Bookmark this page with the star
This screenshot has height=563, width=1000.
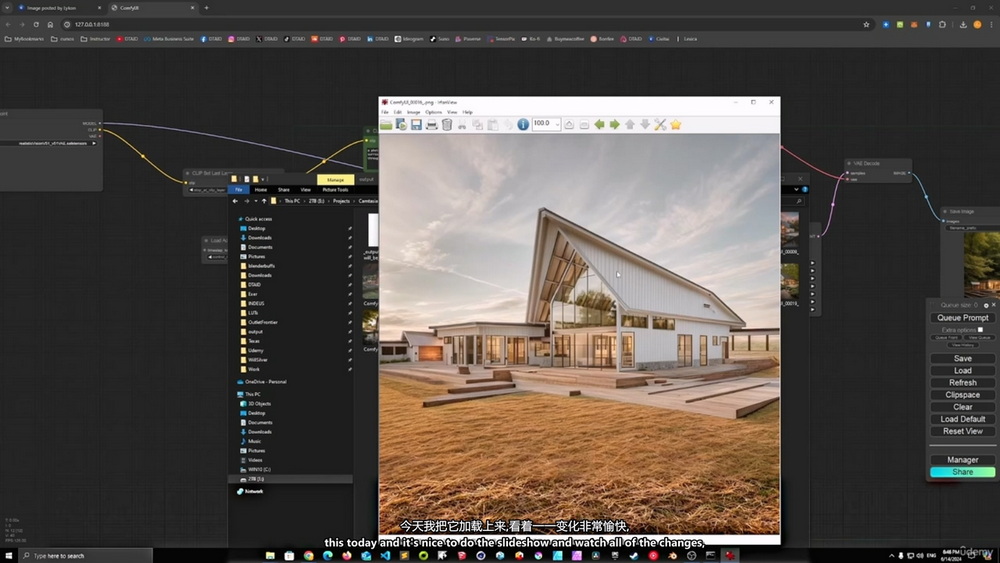tap(866, 24)
